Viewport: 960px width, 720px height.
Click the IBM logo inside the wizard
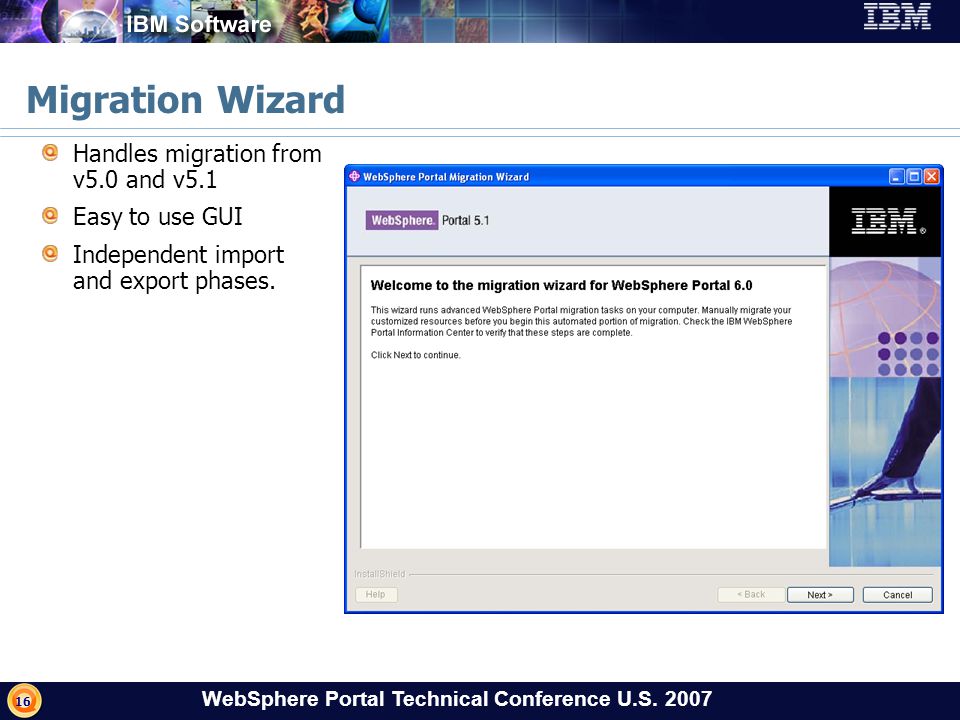point(888,221)
